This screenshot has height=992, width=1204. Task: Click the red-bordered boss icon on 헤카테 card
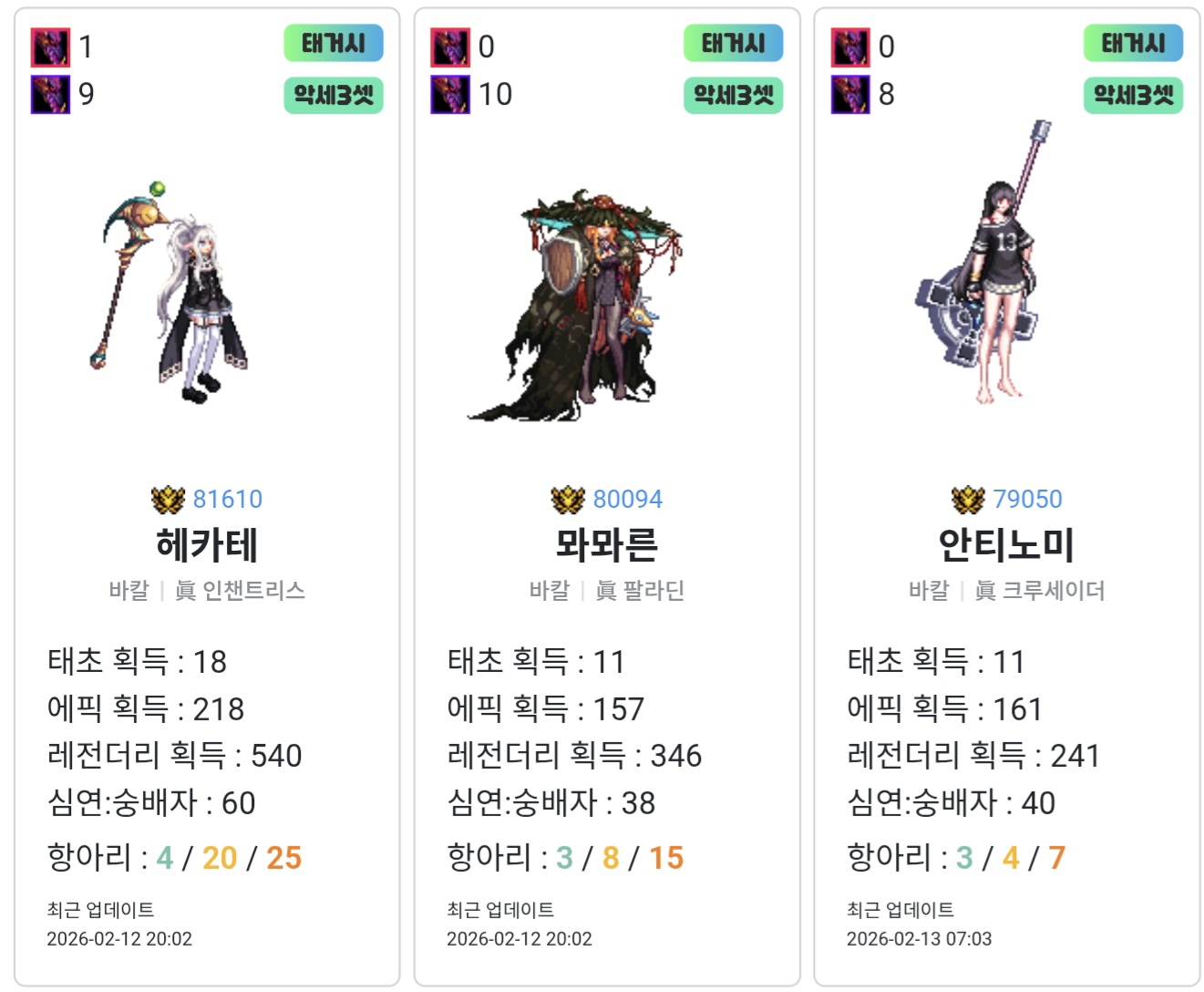click(x=50, y=47)
